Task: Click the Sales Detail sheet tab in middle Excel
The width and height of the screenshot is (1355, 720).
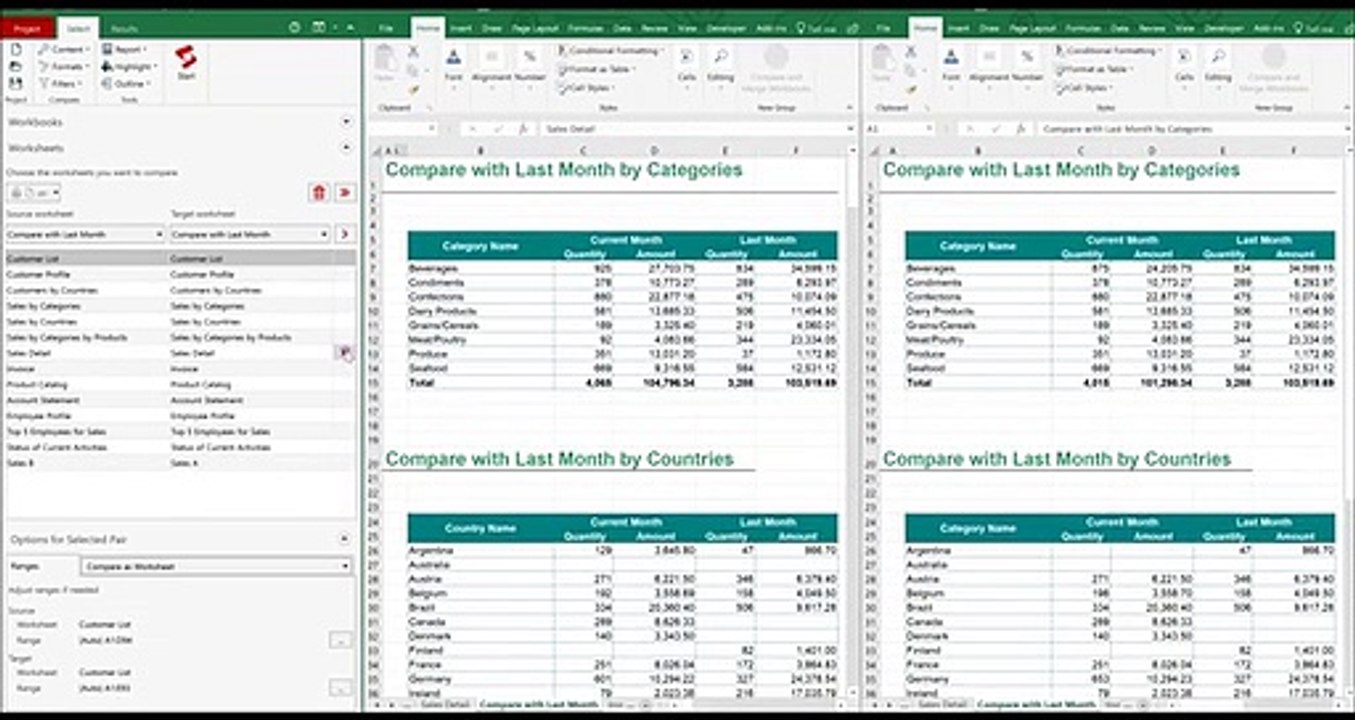Action: click(x=443, y=705)
